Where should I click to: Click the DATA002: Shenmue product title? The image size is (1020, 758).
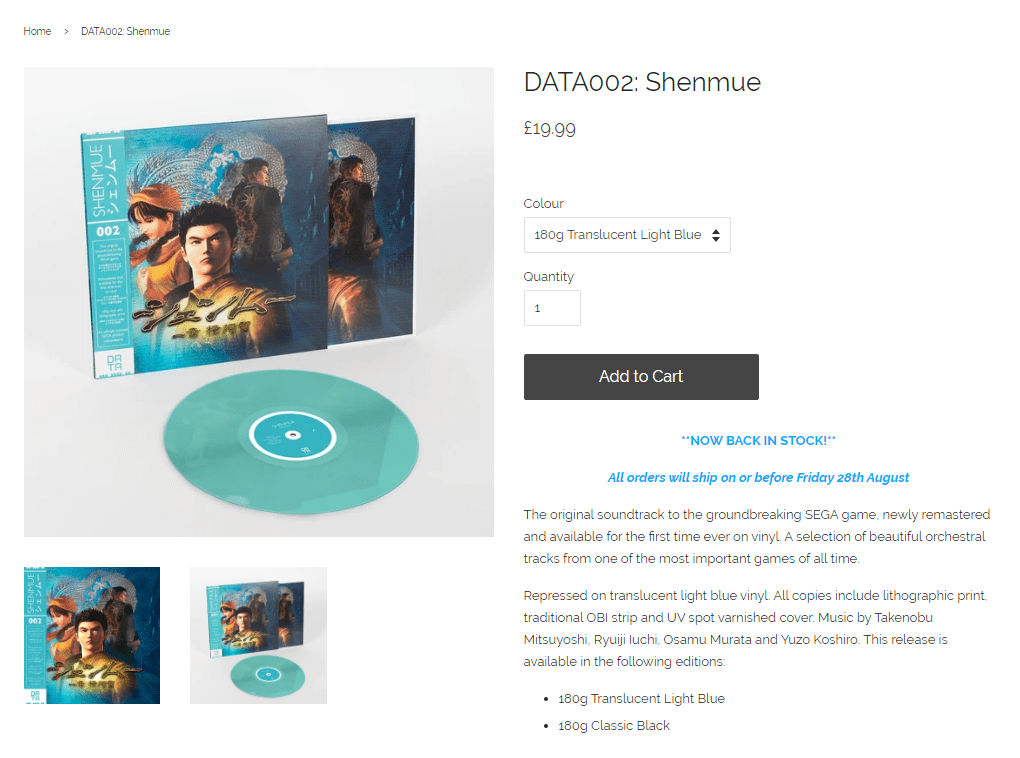642,82
